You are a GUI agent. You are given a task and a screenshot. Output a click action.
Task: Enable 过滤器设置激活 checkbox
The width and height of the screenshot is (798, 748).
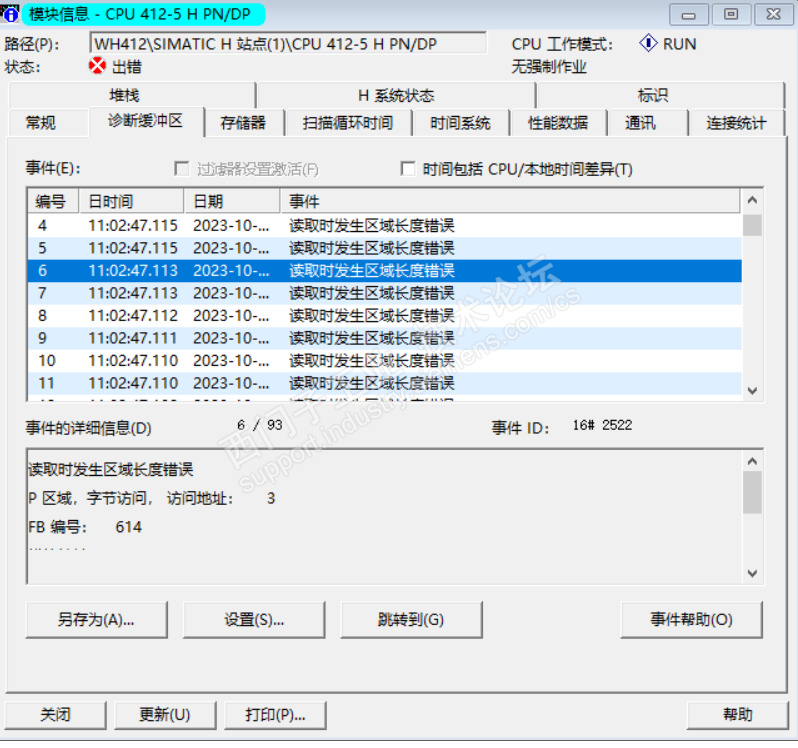tap(181, 168)
